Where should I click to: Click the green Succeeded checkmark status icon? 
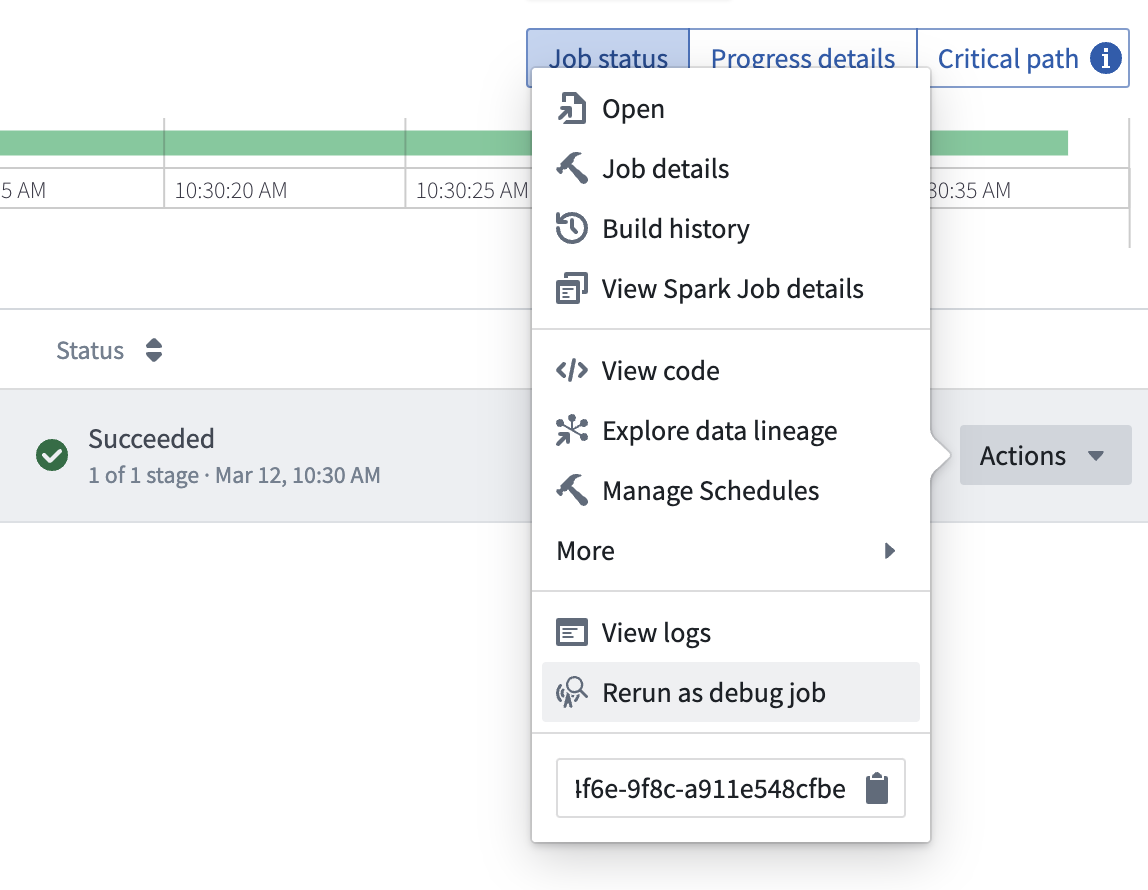(52, 455)
